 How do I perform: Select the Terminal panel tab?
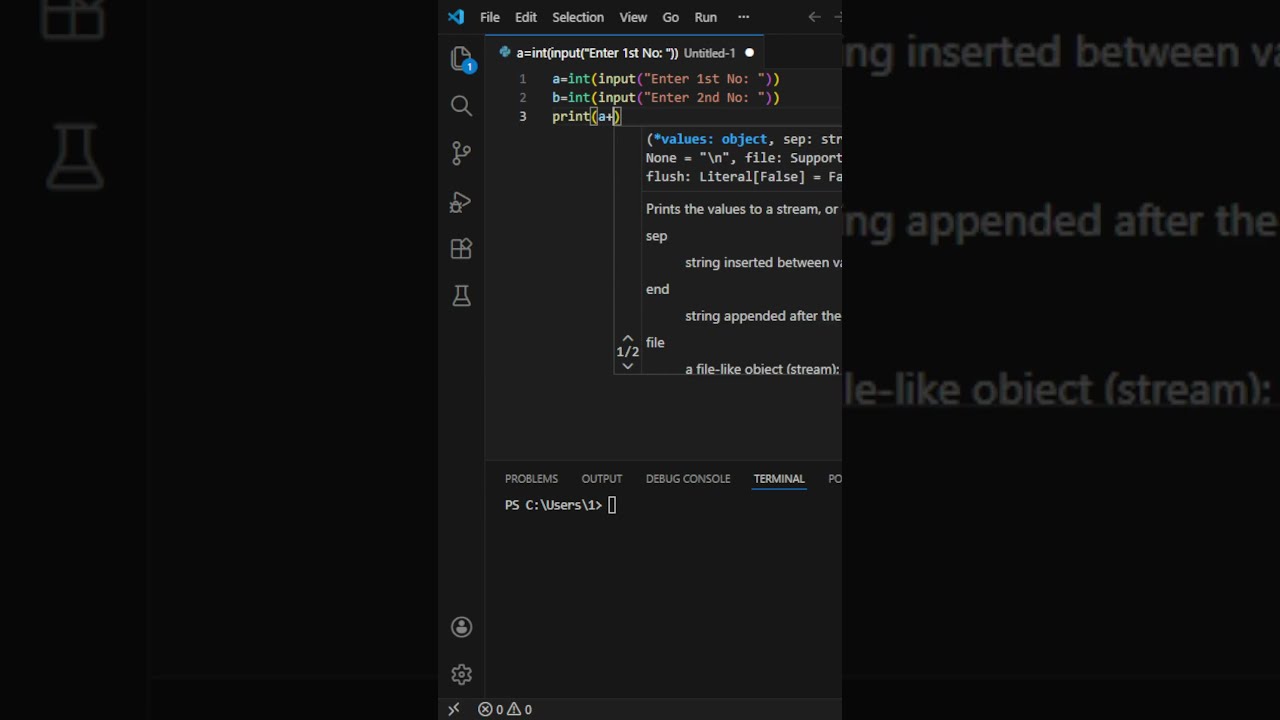[779, 479]
